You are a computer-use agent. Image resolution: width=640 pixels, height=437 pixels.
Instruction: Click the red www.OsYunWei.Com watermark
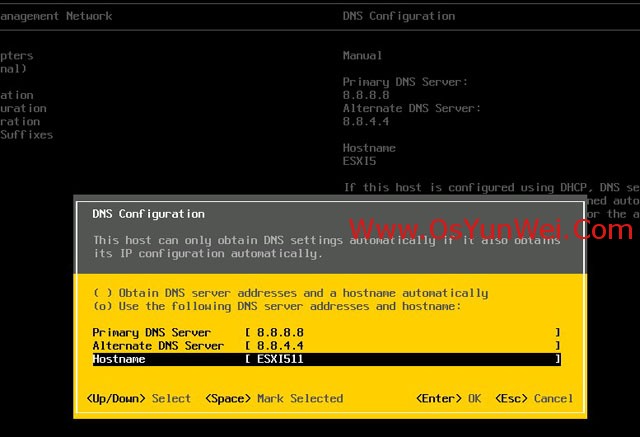point(490,230)
